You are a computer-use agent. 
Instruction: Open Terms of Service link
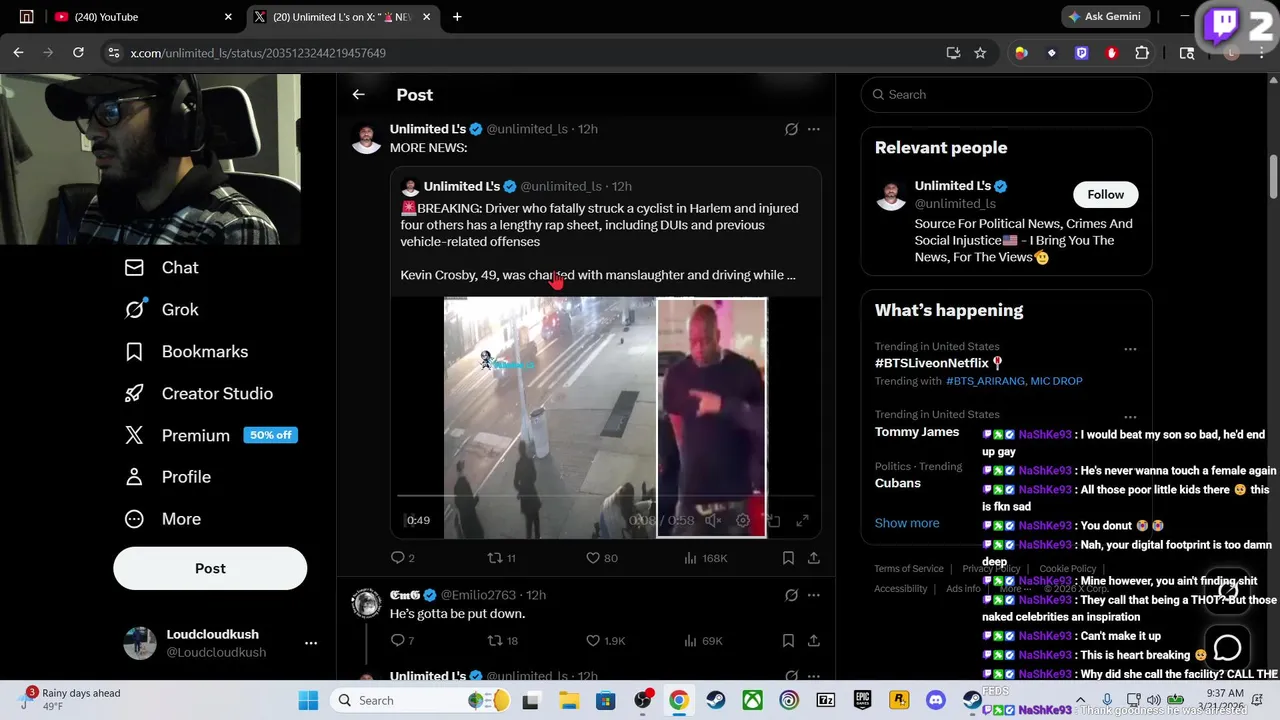coord(909,568)
